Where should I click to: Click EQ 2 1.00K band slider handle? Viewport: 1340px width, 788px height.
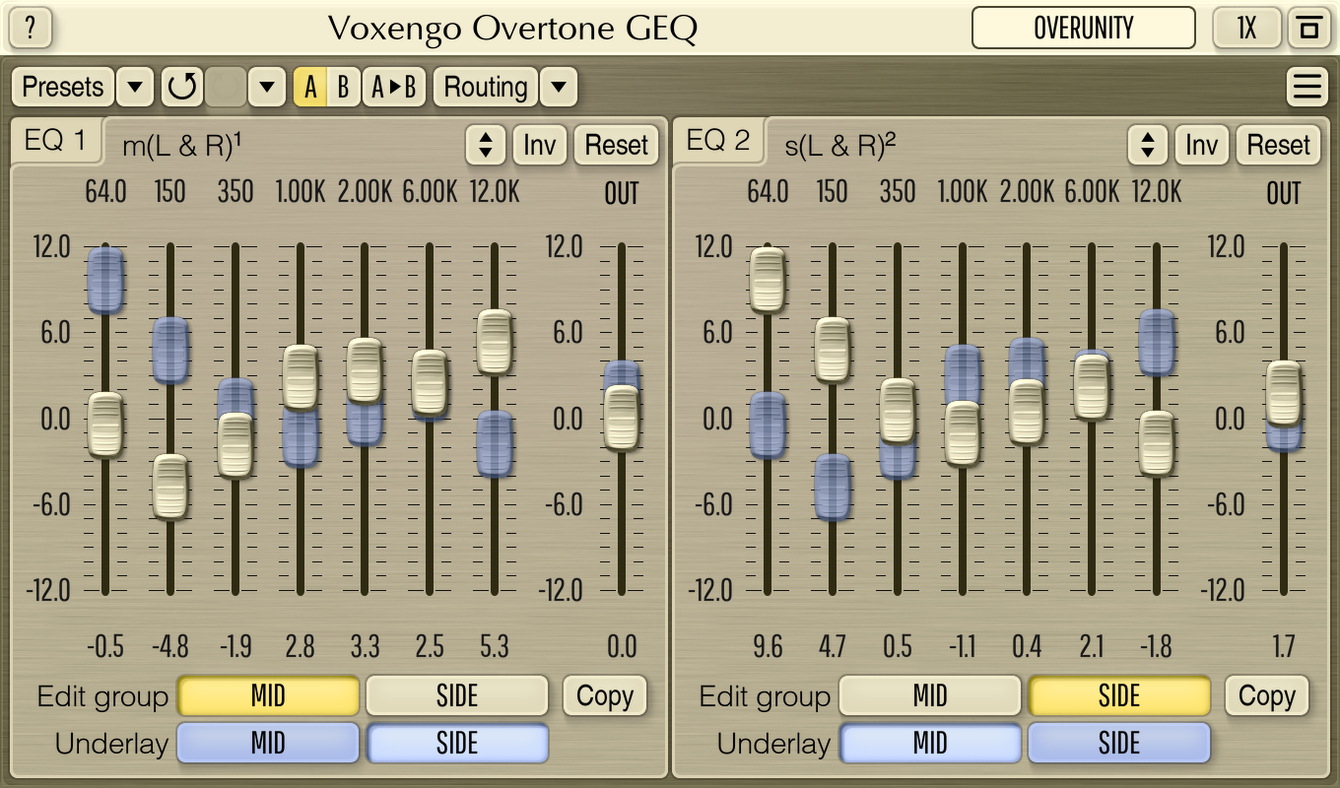(962, 434)
